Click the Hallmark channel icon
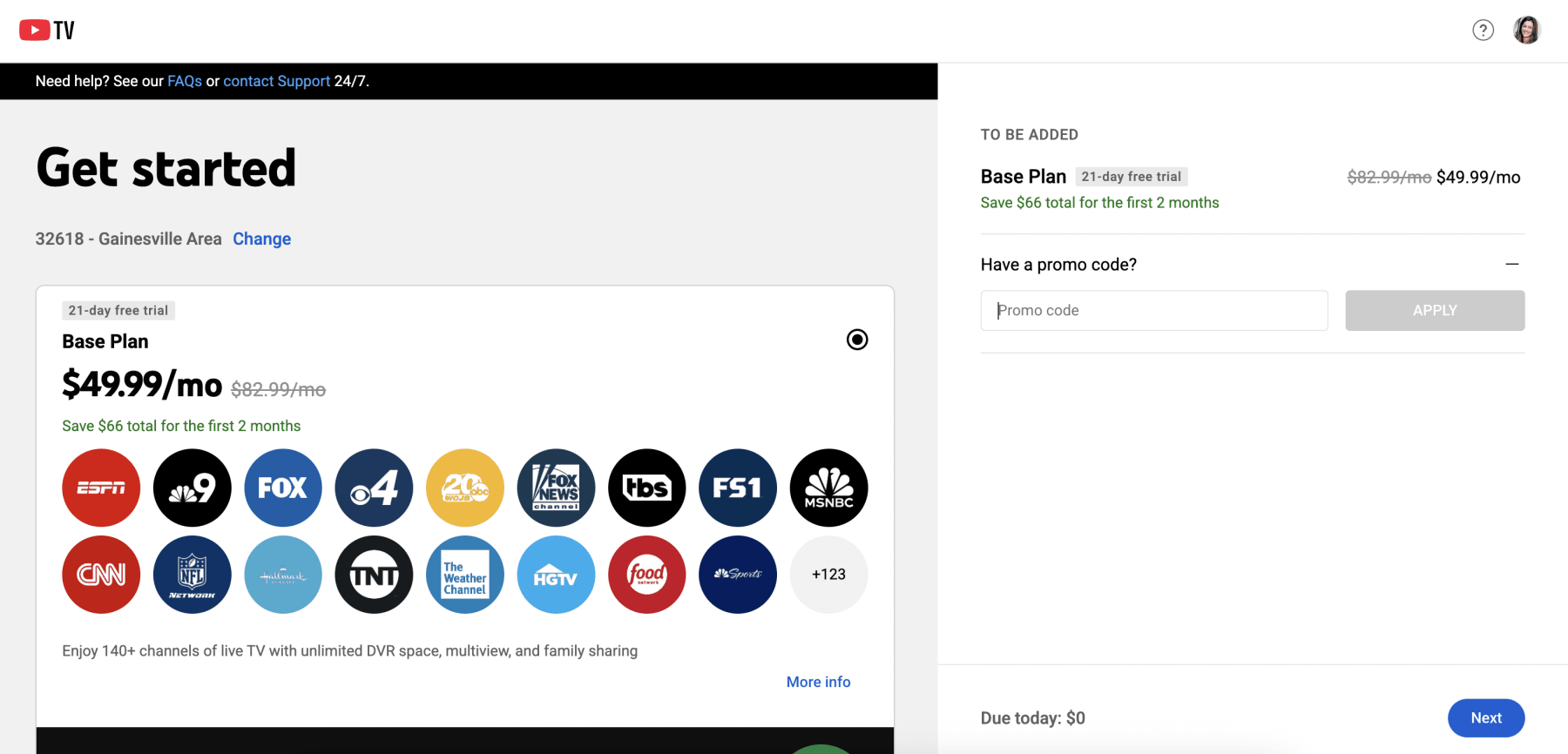 (283, 575)
